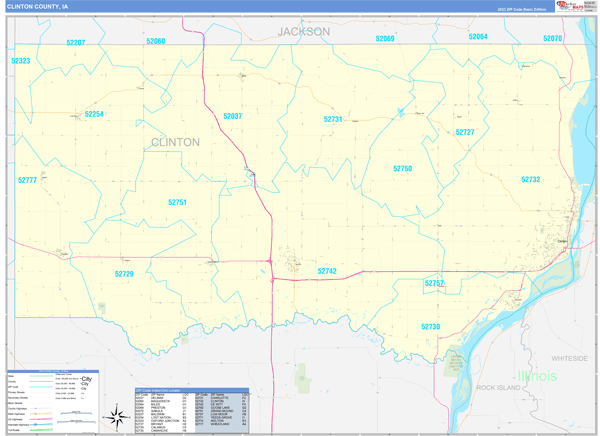The height and width of the screenshot is (436, 600).
Task: Click the green Illinois state label
Action: 537,376
